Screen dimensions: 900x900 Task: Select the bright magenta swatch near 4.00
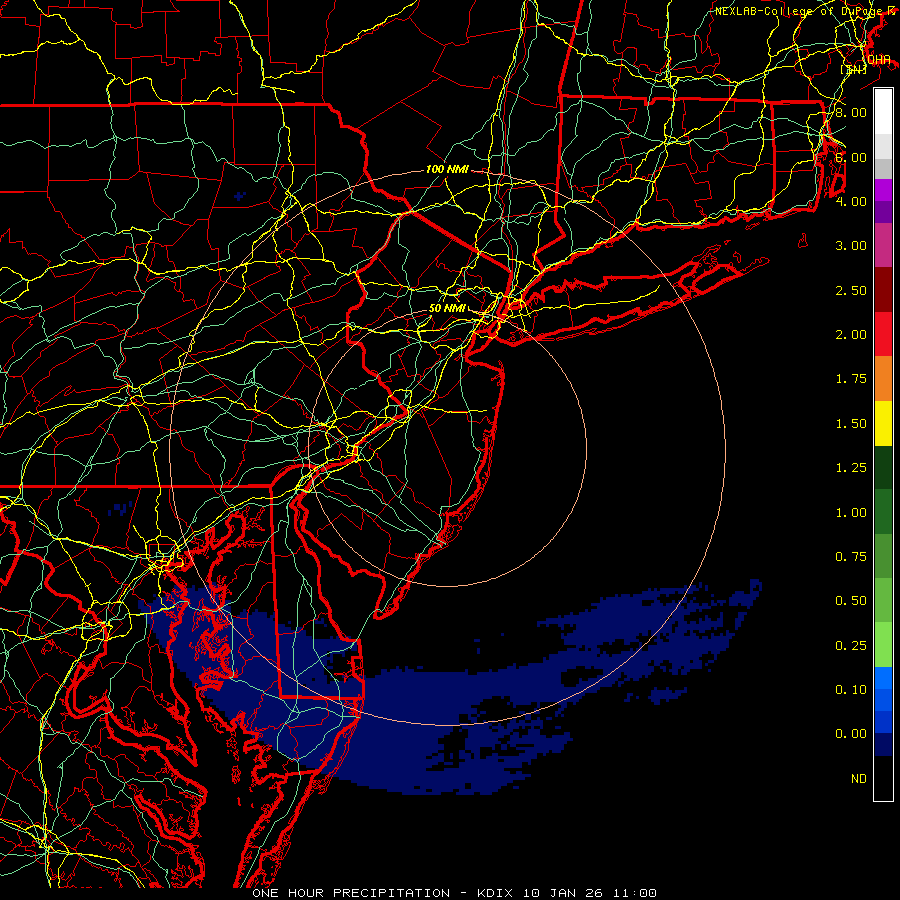883,190
